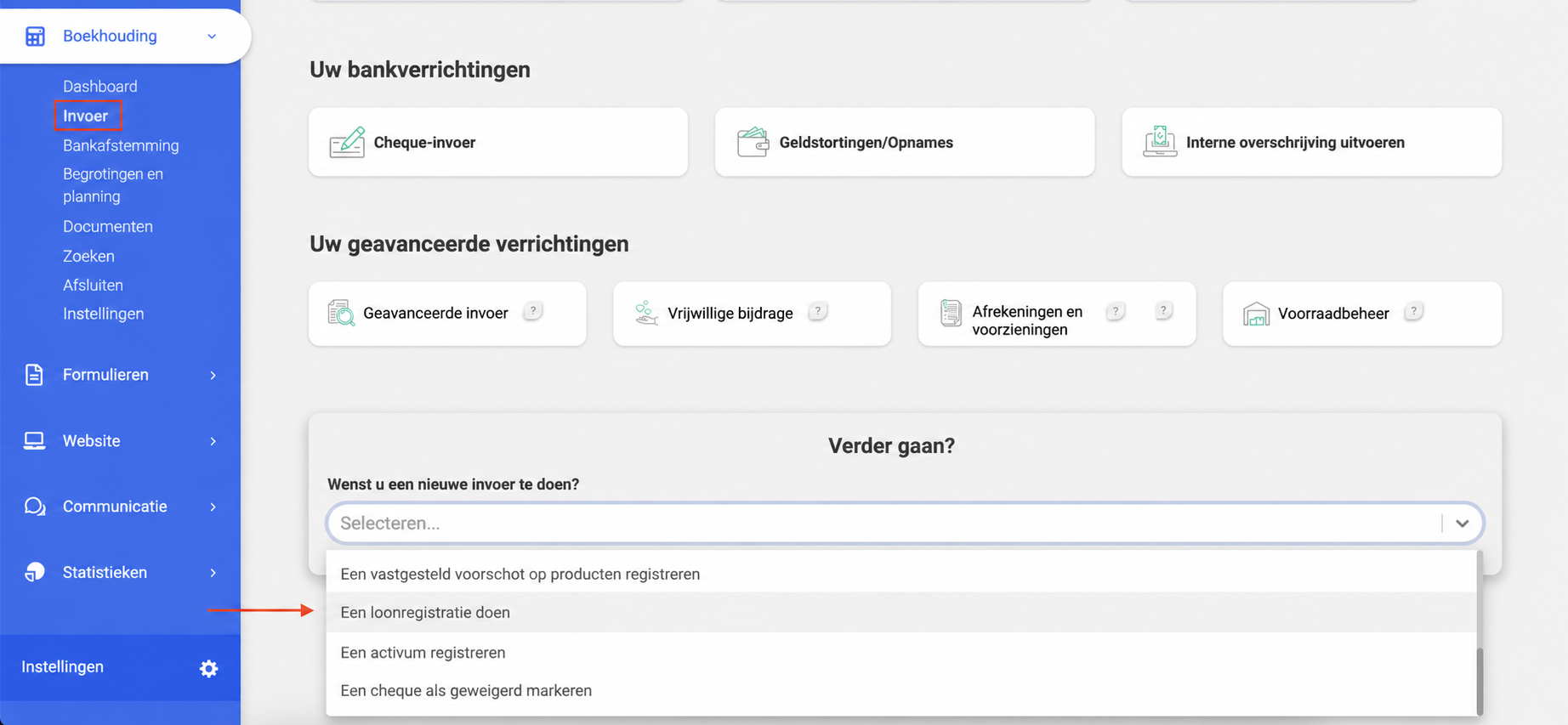Image resolution: width=1568 pixels, height=725 pixels.
Task: Collapse the Boekhouding section chevron
Action: point(212,37)
